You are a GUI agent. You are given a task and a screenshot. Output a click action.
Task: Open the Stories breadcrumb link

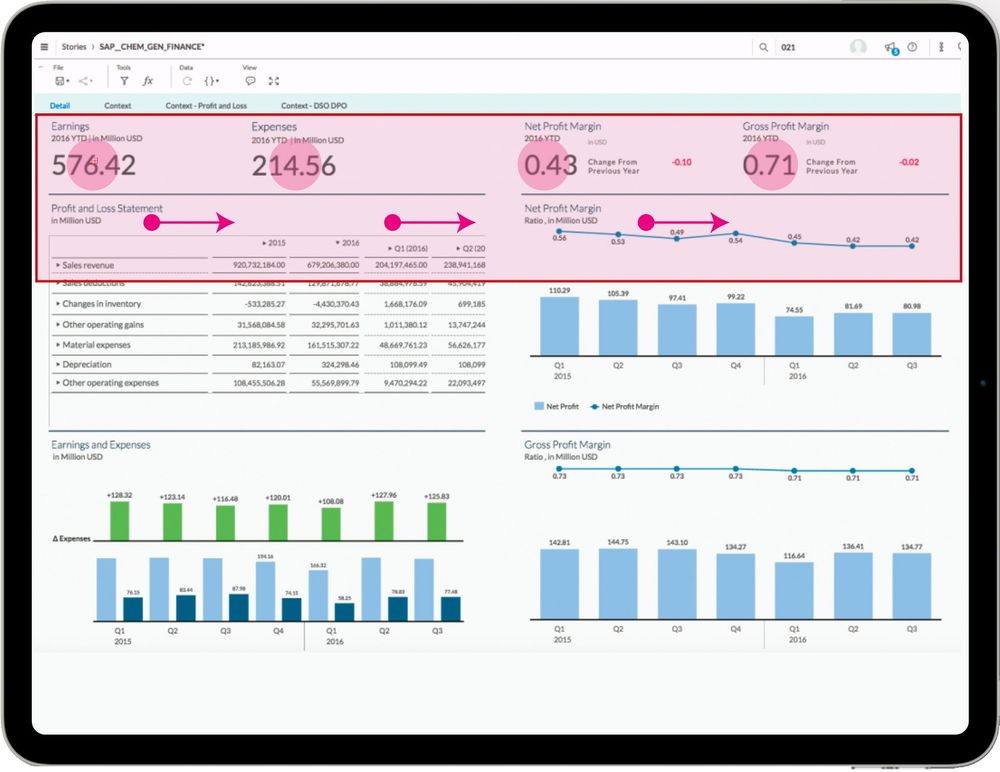click(x=73, y=45)
